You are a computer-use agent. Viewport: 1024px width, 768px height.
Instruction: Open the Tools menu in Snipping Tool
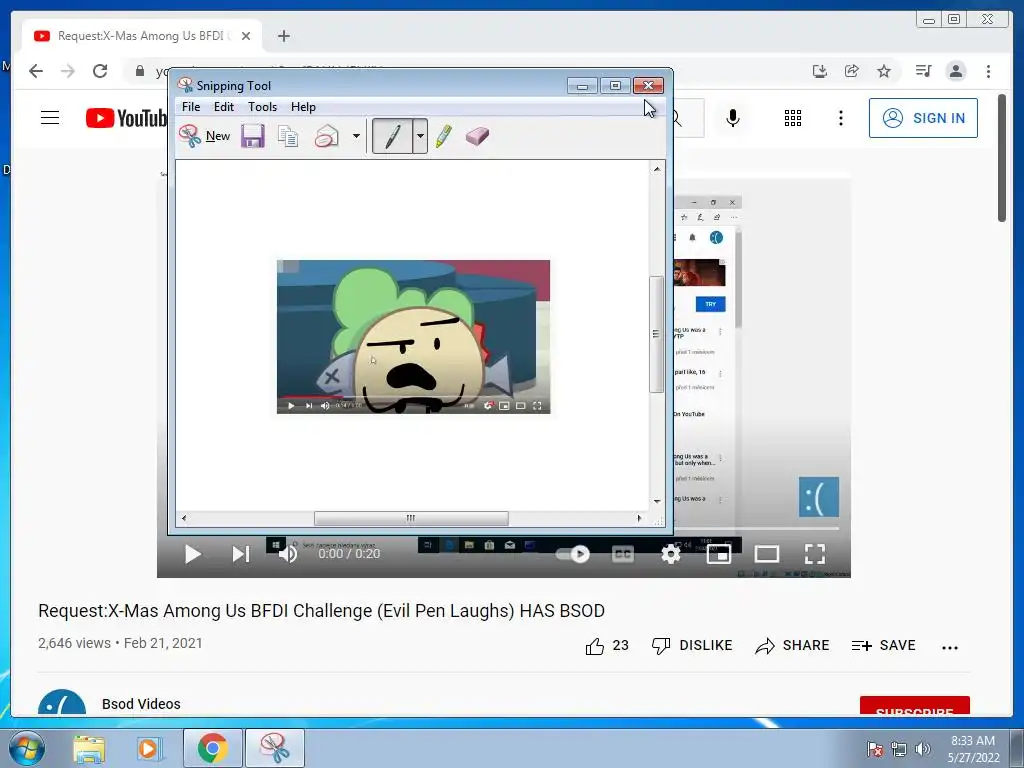(x=263, y=106)
